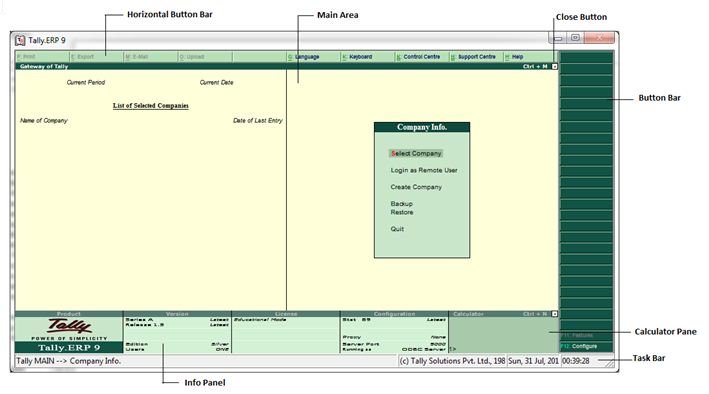Screen dimensions: 709x394
Task: Click the 'Series A' version text
Action: 139,319
